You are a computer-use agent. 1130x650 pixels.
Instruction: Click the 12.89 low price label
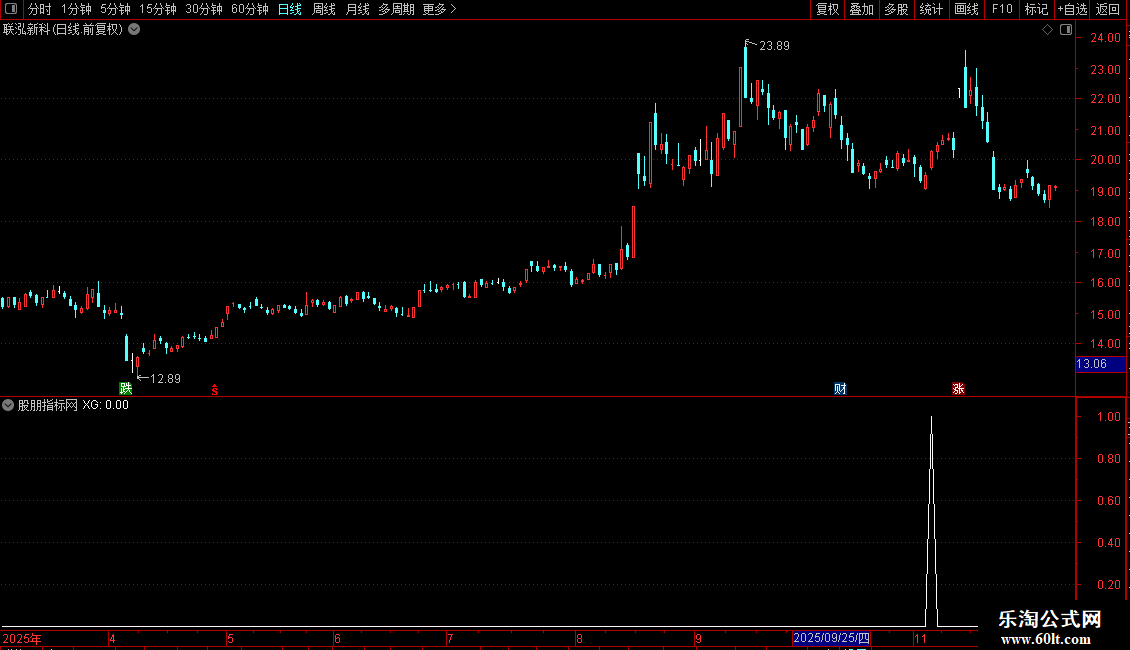click(x=165, y=379)
